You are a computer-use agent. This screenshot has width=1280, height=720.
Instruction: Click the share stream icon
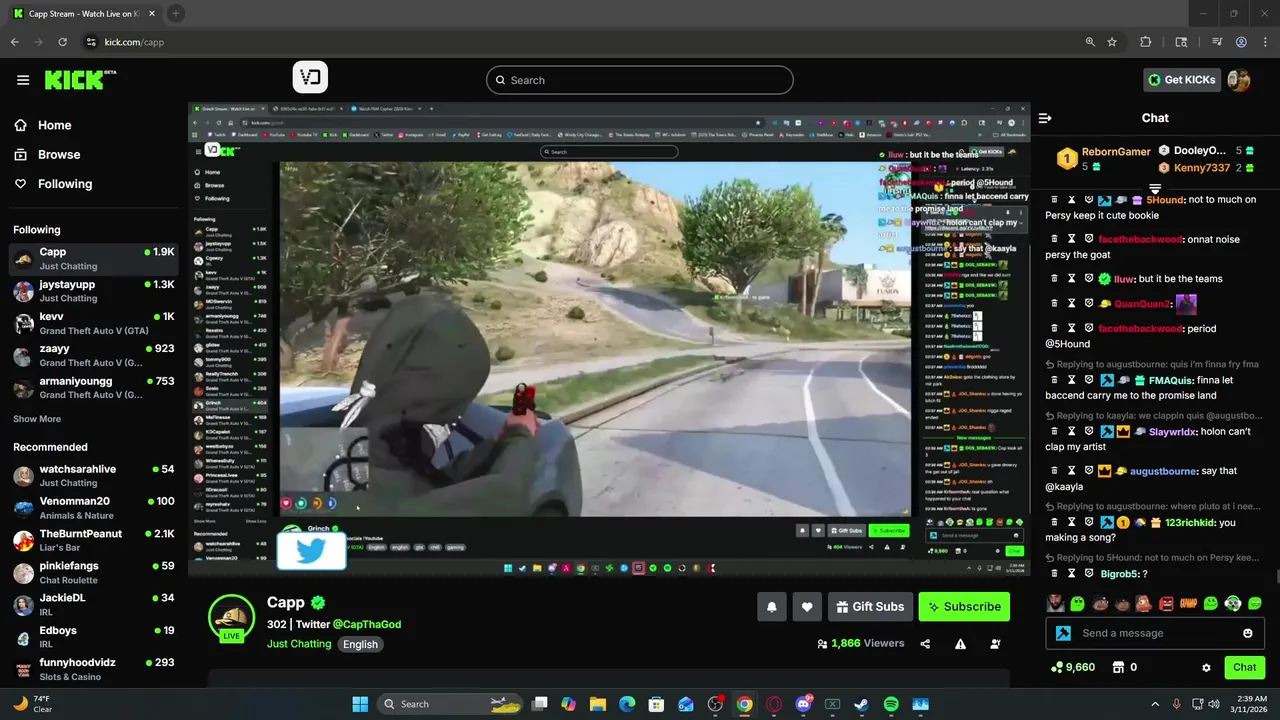point(925,644)
